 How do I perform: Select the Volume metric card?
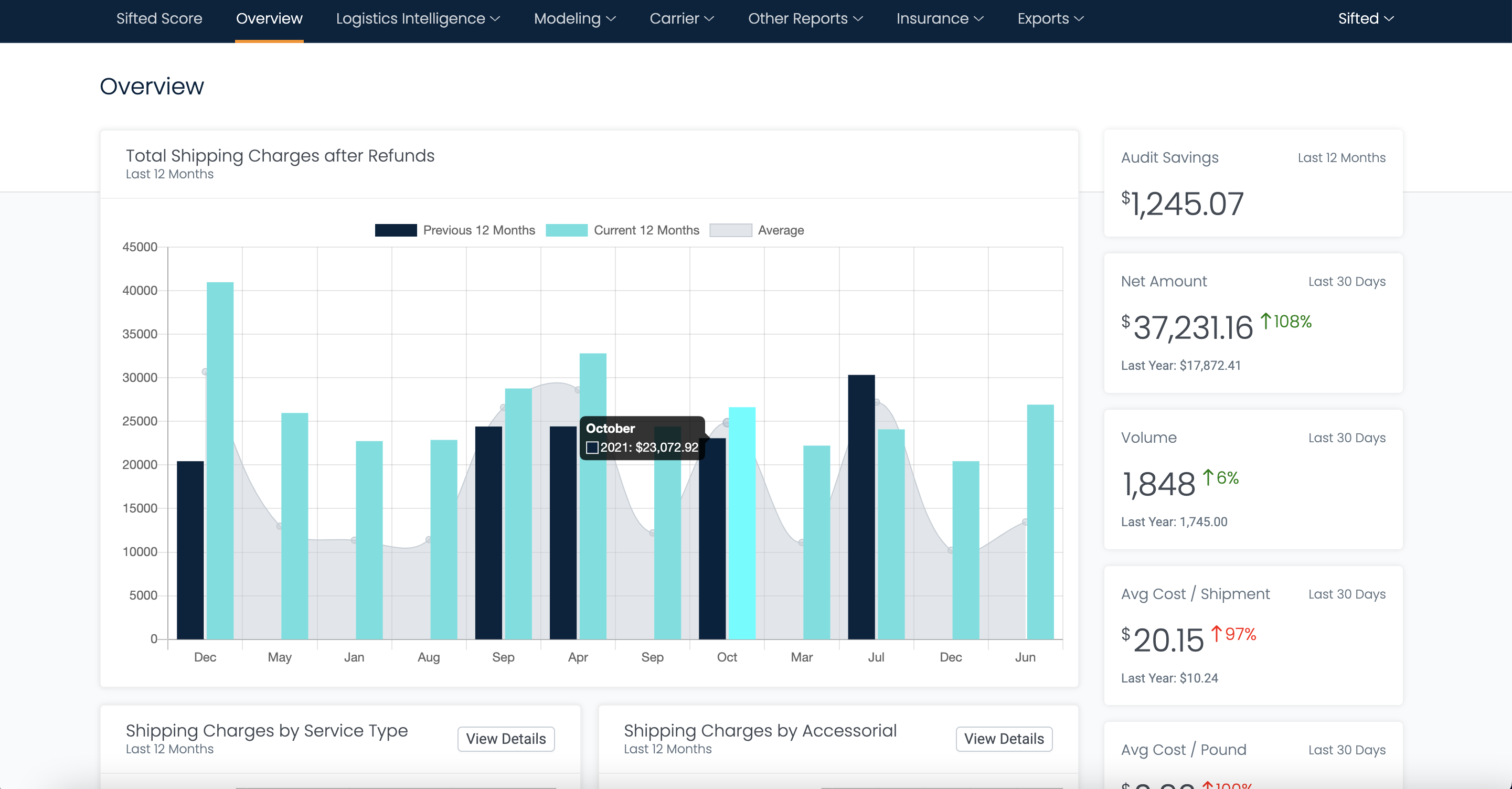point(1254,478)
